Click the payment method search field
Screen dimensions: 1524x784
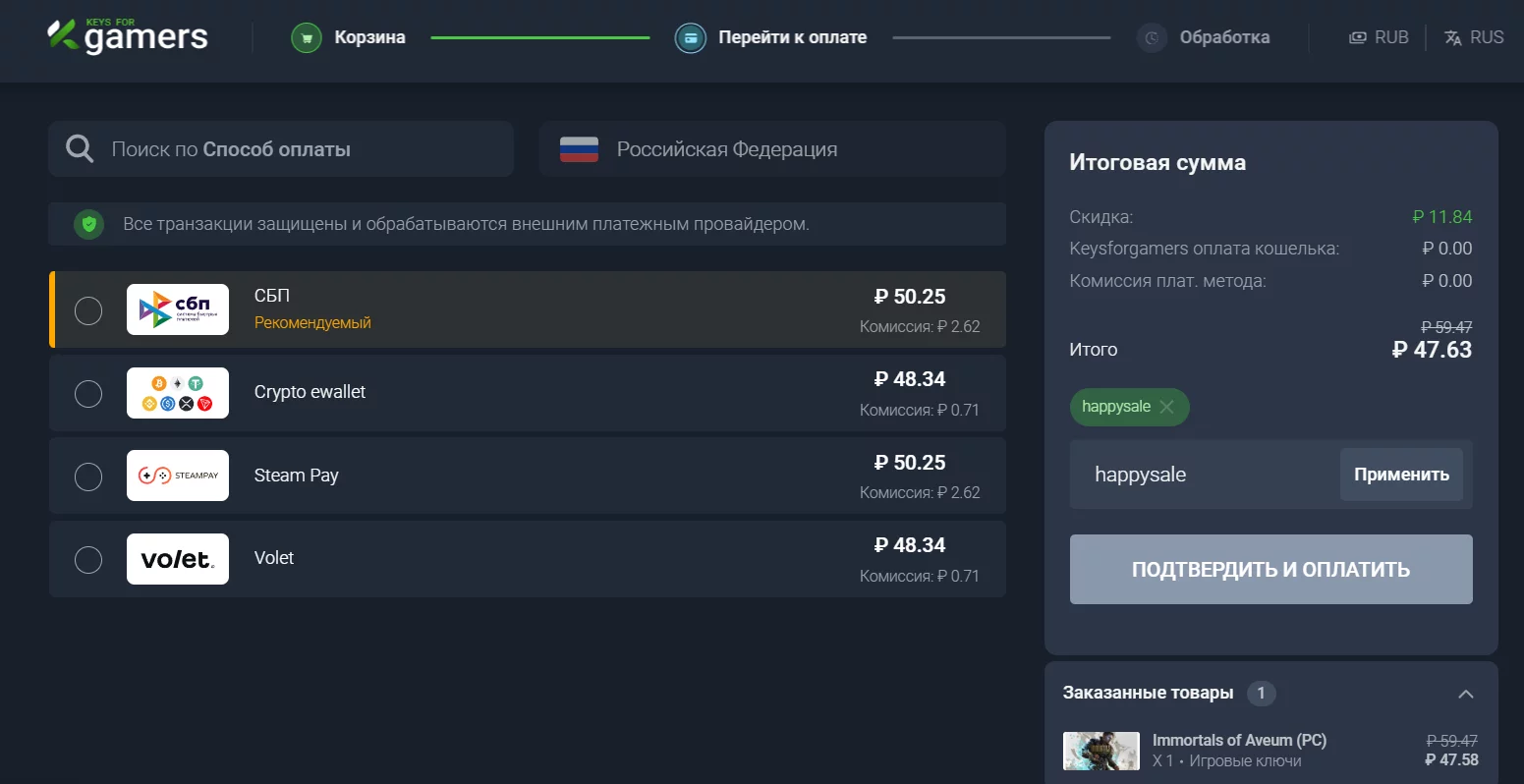click(281, 149)
